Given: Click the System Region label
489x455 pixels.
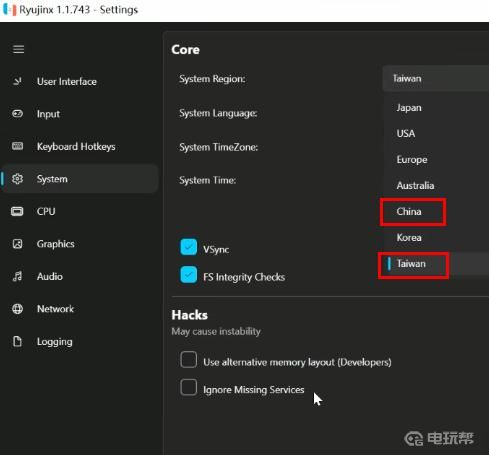Looking at the screenshot, I should point(212,79).
